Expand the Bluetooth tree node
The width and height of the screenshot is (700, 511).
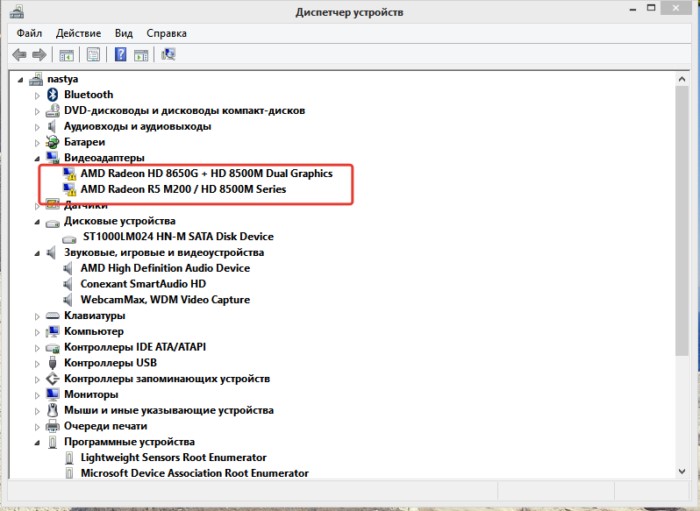[39, 95]
